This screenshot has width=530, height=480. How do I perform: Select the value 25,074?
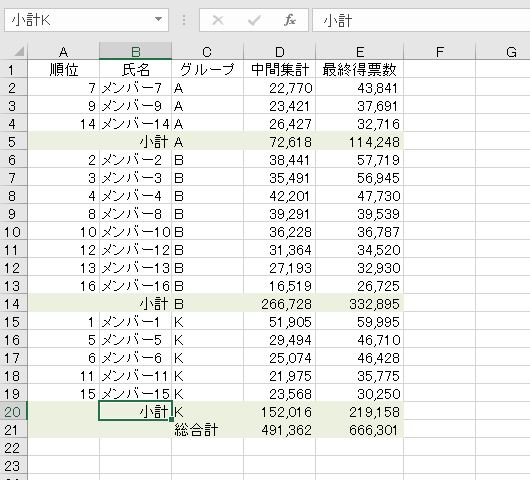279,358
